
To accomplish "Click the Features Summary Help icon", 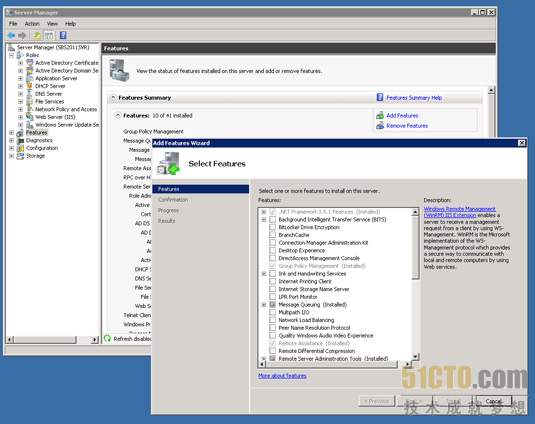I will click(380, 98).
